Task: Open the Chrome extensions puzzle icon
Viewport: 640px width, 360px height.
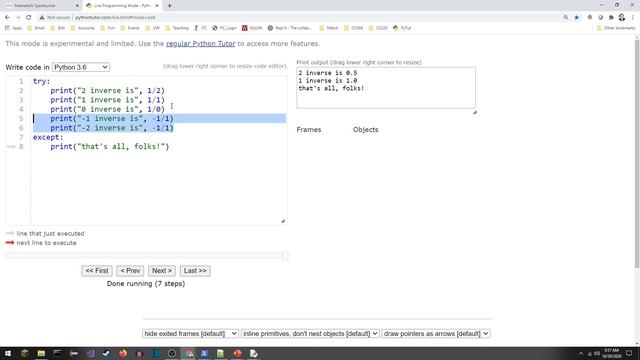Action: [x=611, y=18]
